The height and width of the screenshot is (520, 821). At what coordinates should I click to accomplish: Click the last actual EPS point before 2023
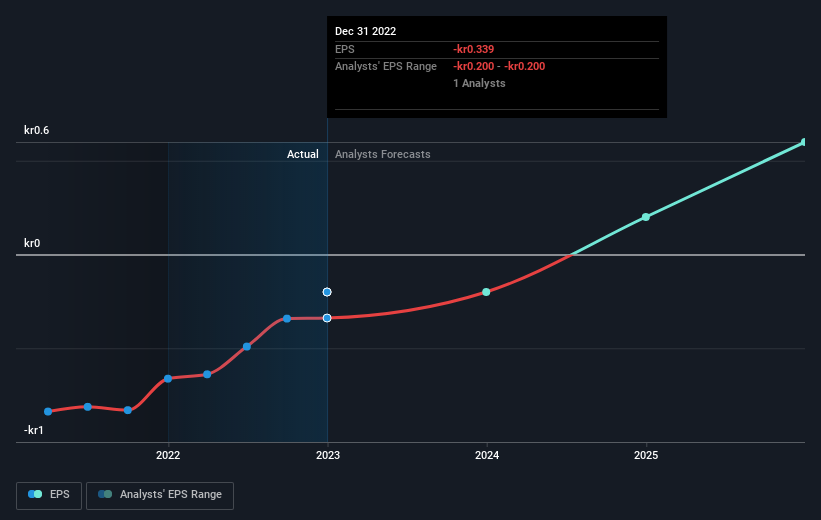coord(287,318)
